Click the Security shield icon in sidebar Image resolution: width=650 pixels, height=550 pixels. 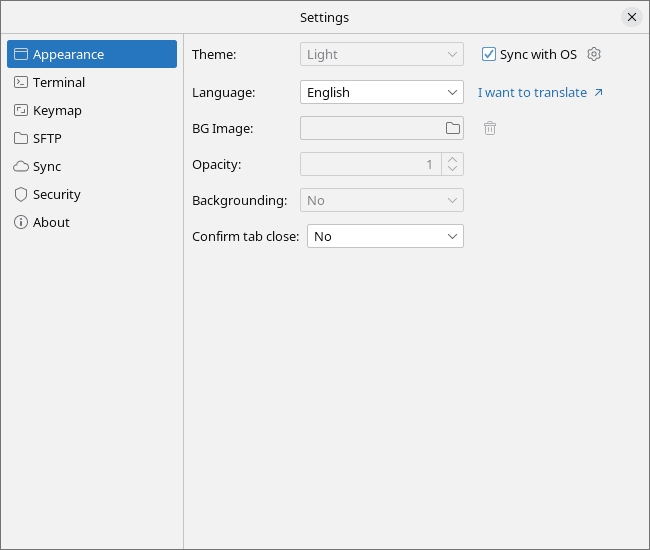coord(21,194)
